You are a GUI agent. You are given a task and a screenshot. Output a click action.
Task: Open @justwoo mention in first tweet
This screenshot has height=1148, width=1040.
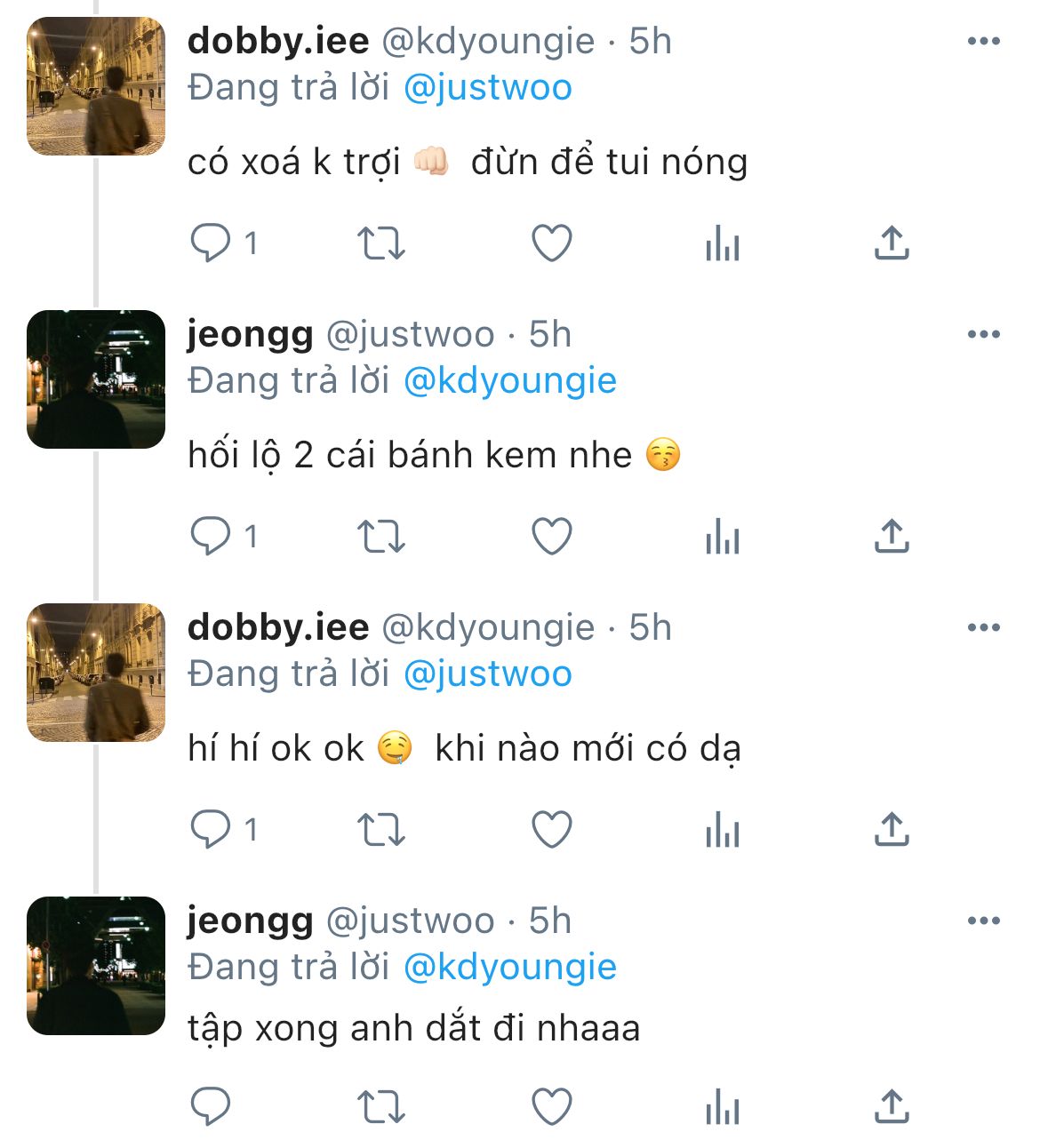(487, 88)
